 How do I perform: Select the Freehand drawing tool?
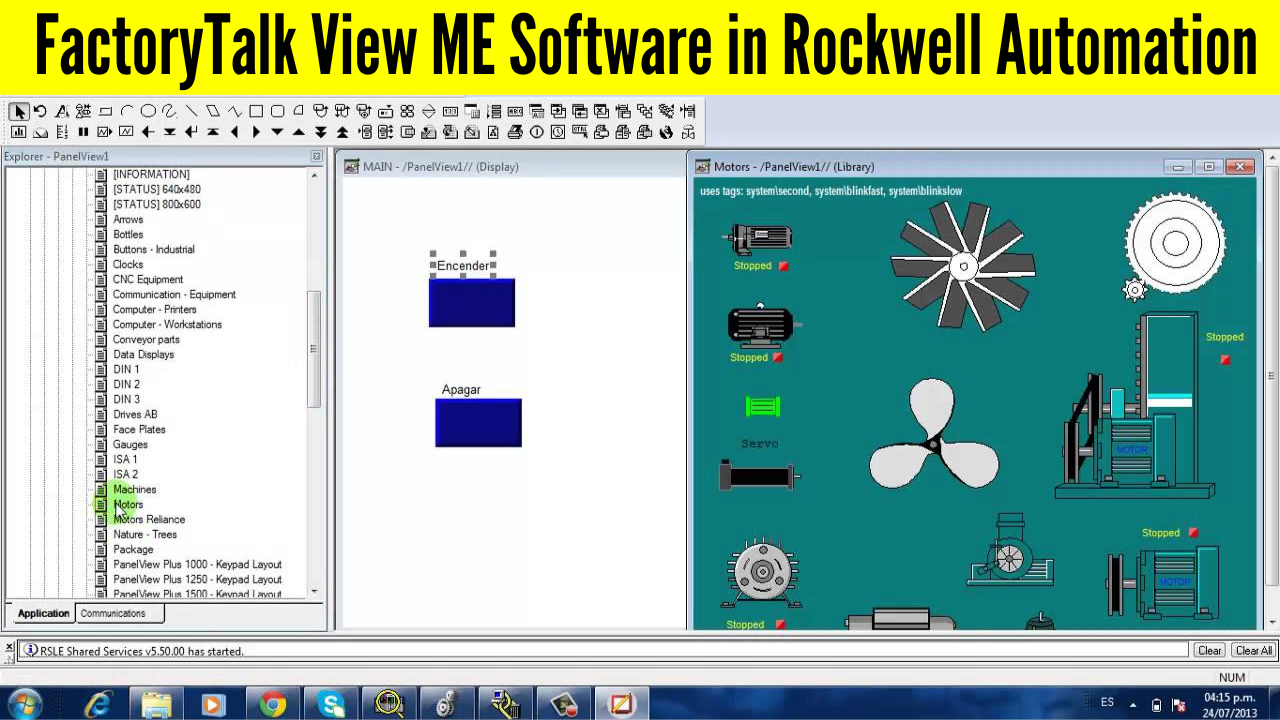169,111
